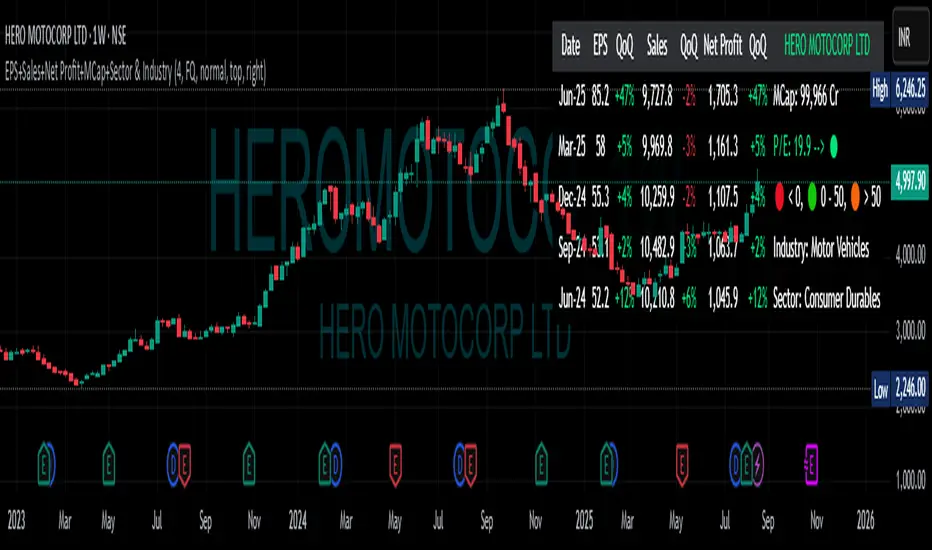Click the Jun-25 date cell
Image resolution: width=932 pixels, height=550 pixels.
(x=572, y=96)
